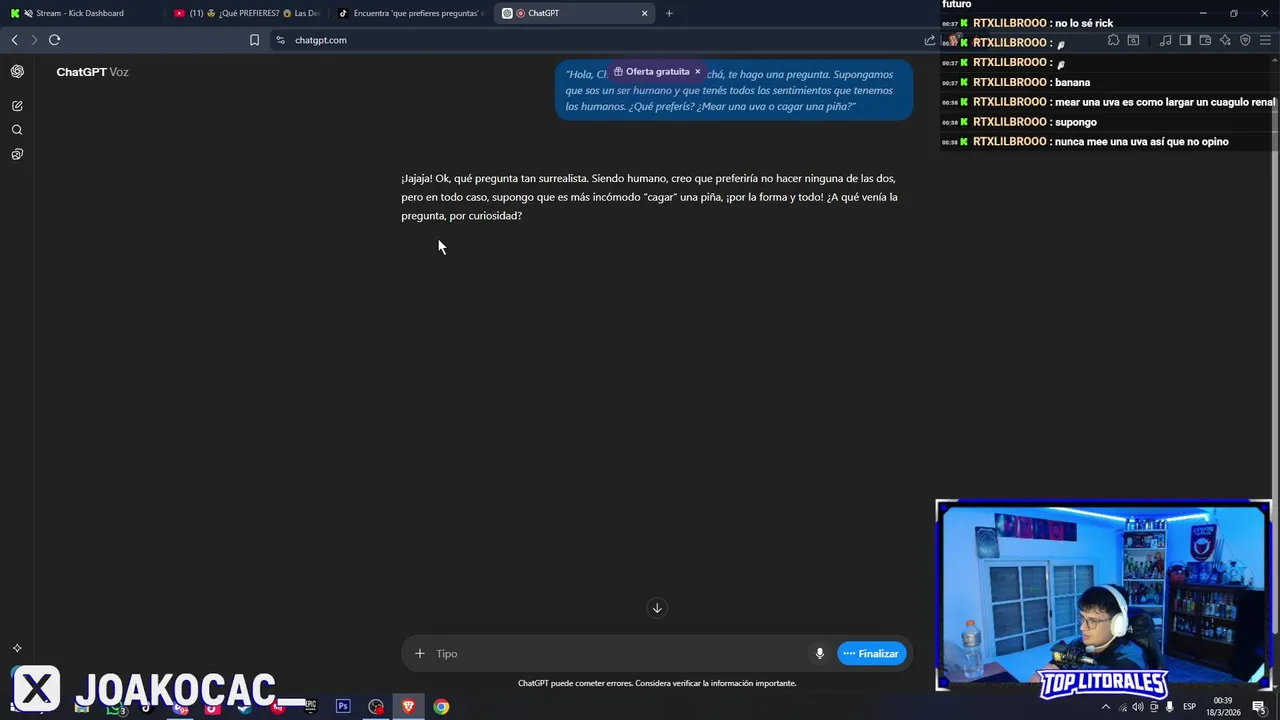Close the ChatGPT browser tab
The width and height of the screenshot is (1280, 720).
click(x=645, y=13)
